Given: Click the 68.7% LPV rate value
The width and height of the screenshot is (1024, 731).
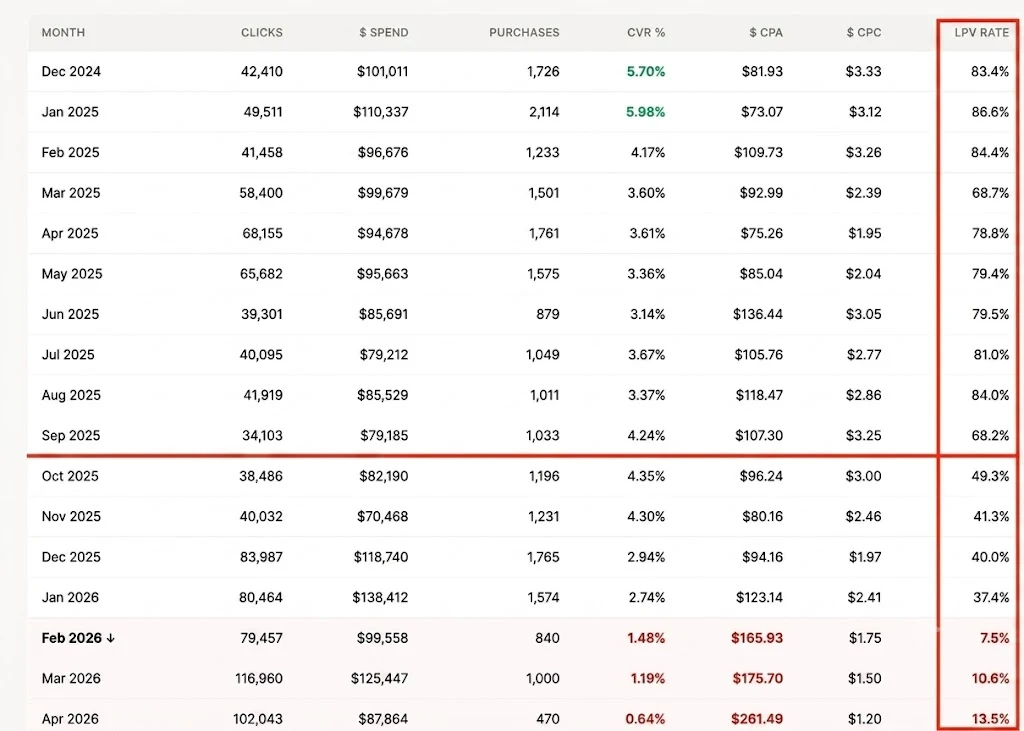Looking at the screenshot, I should pyautogui.click(x=991, y=193).
